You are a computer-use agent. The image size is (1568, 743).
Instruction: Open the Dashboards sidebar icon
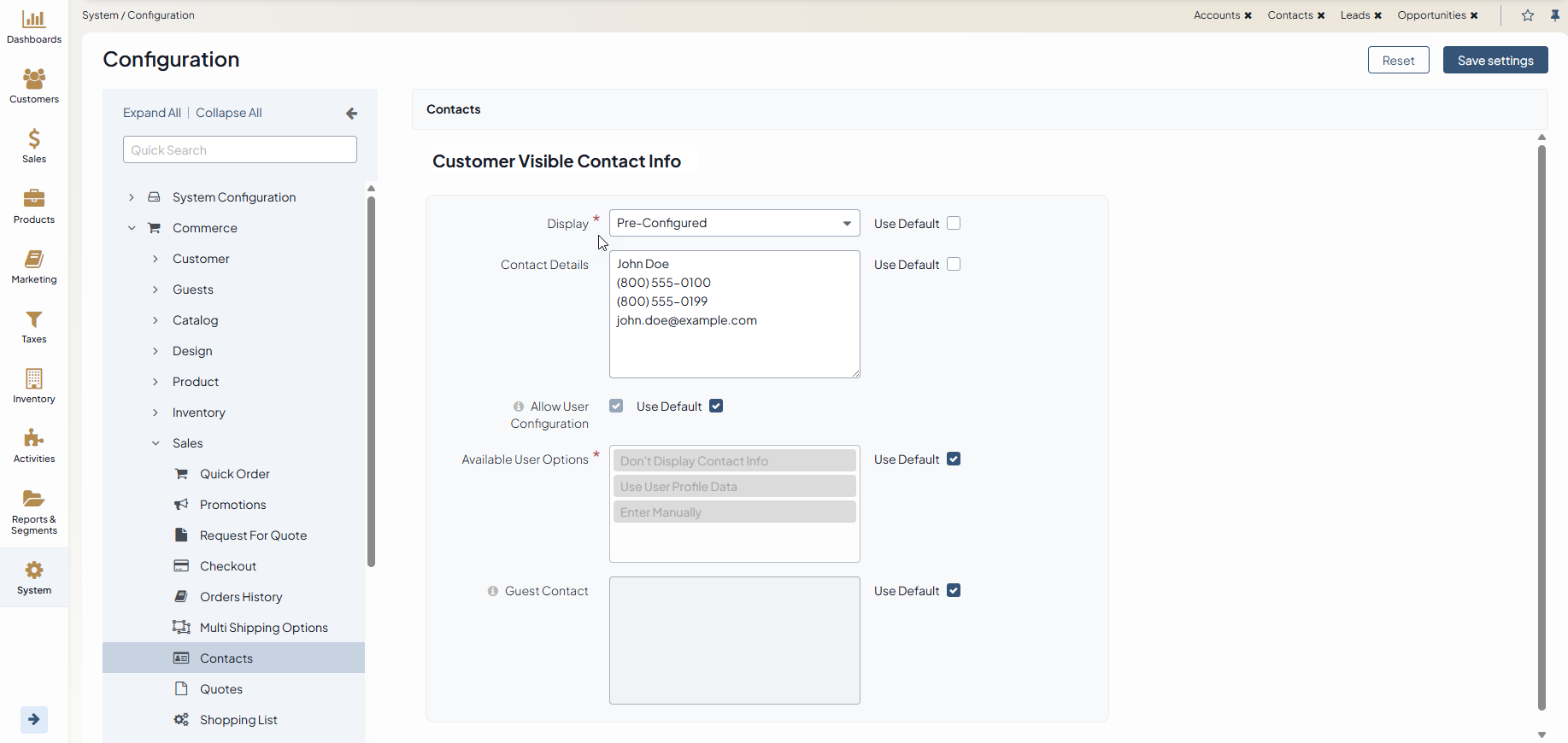coord(34,20)
